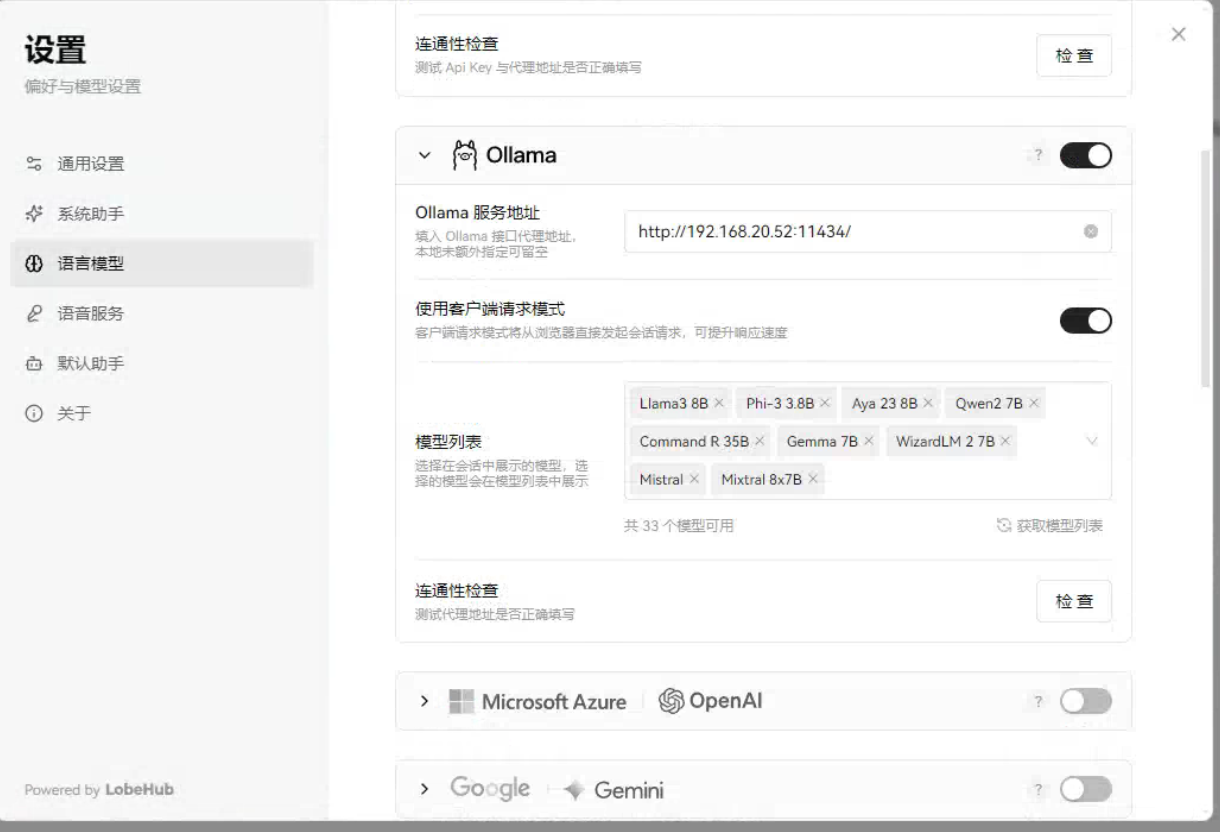The image size is (1220, 832).
Task: Click the Llama3 8B tag label
Action: point(673,402)
